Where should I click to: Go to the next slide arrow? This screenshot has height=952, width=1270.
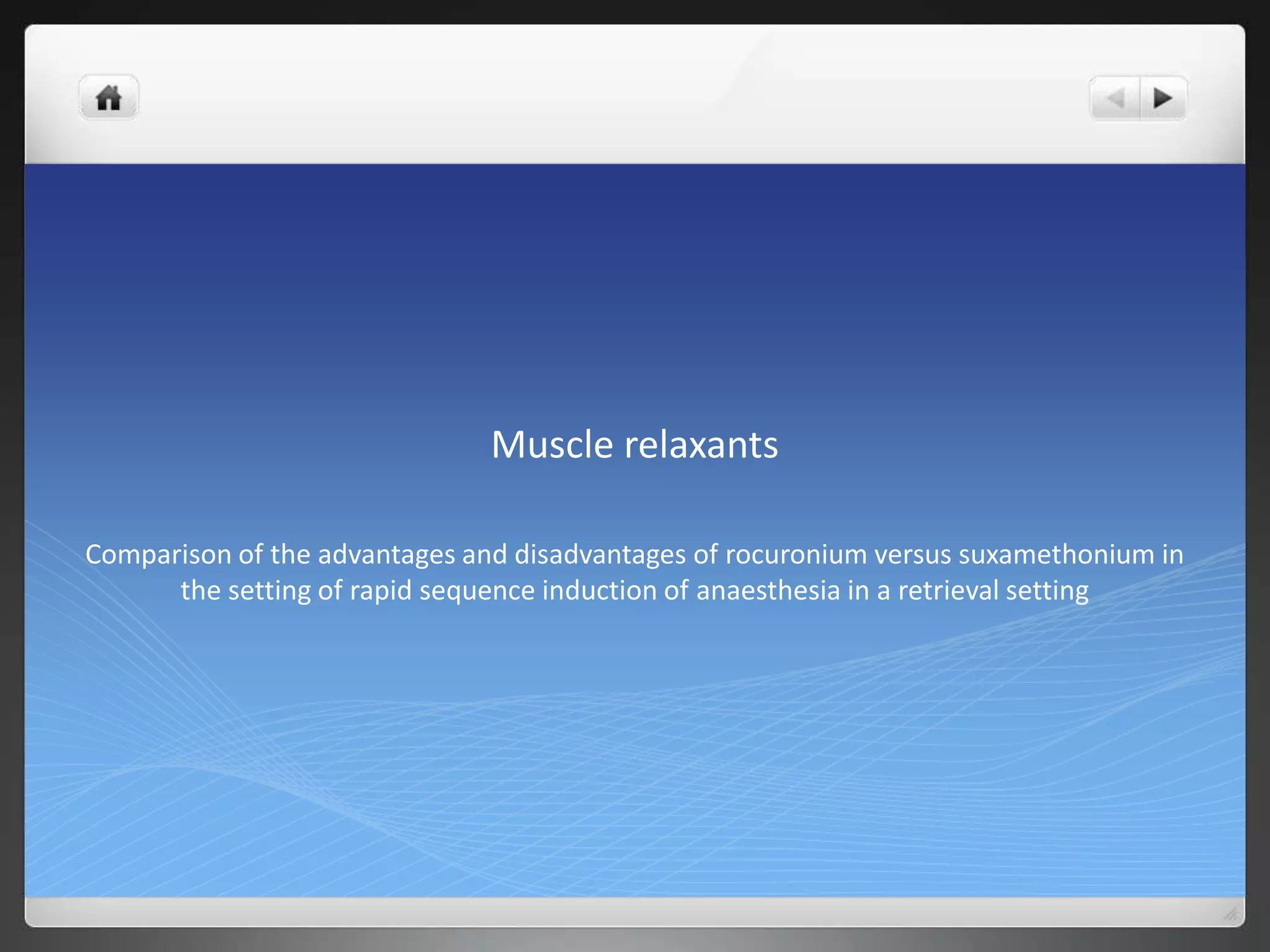pyautogui.click(x=1163, y=99)
